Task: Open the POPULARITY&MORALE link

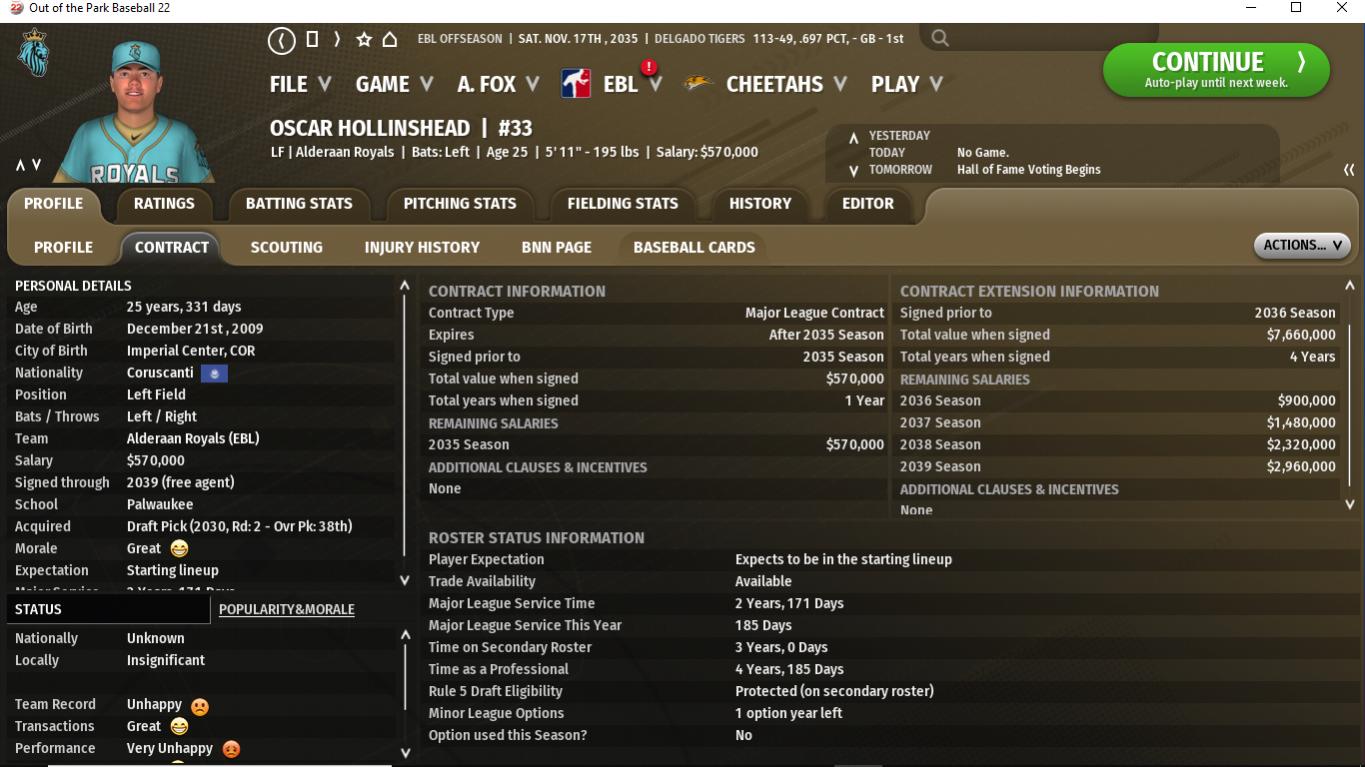Action: (287, 609)
